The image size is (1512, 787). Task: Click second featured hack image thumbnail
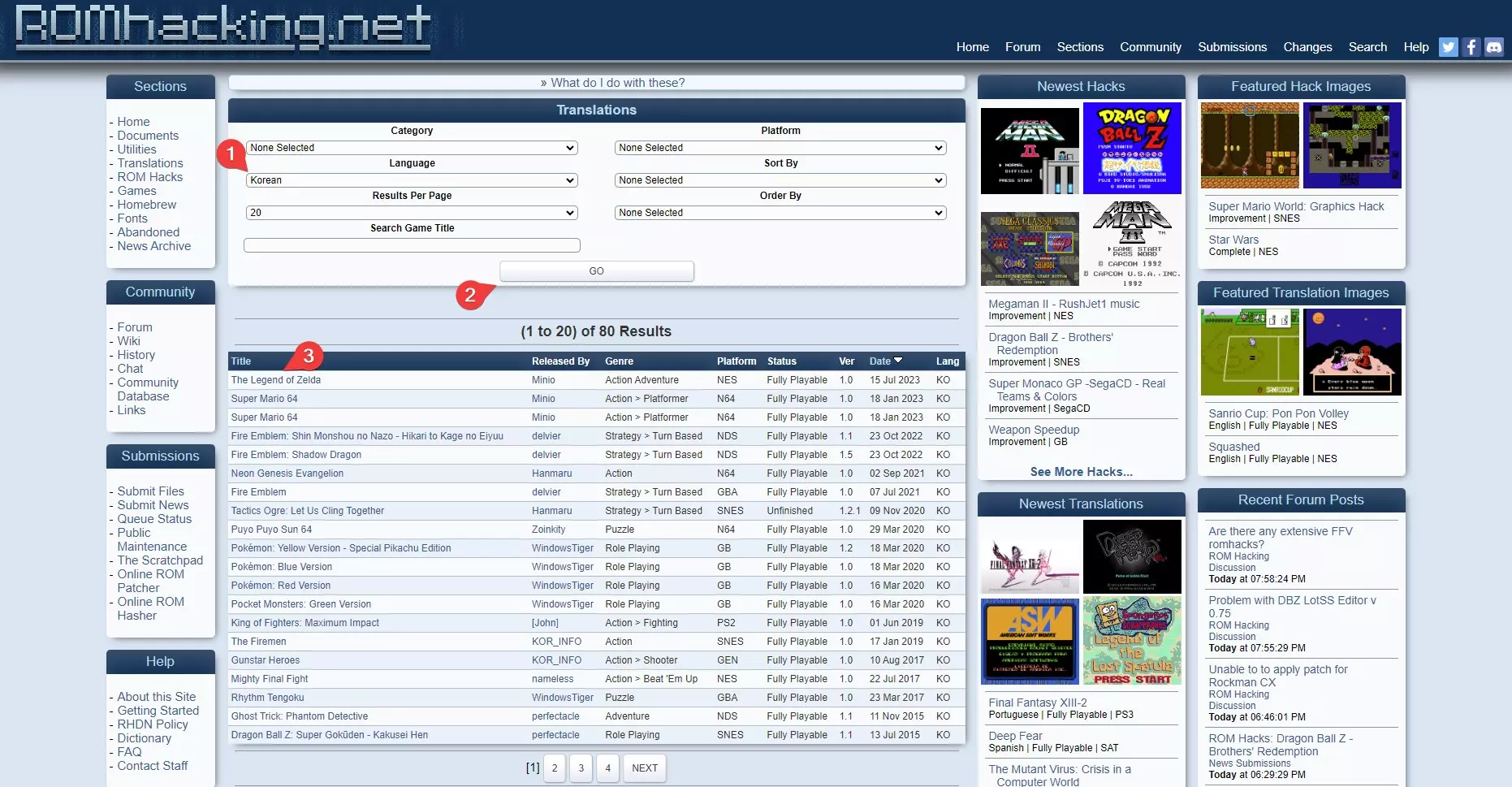[1352, 146]
